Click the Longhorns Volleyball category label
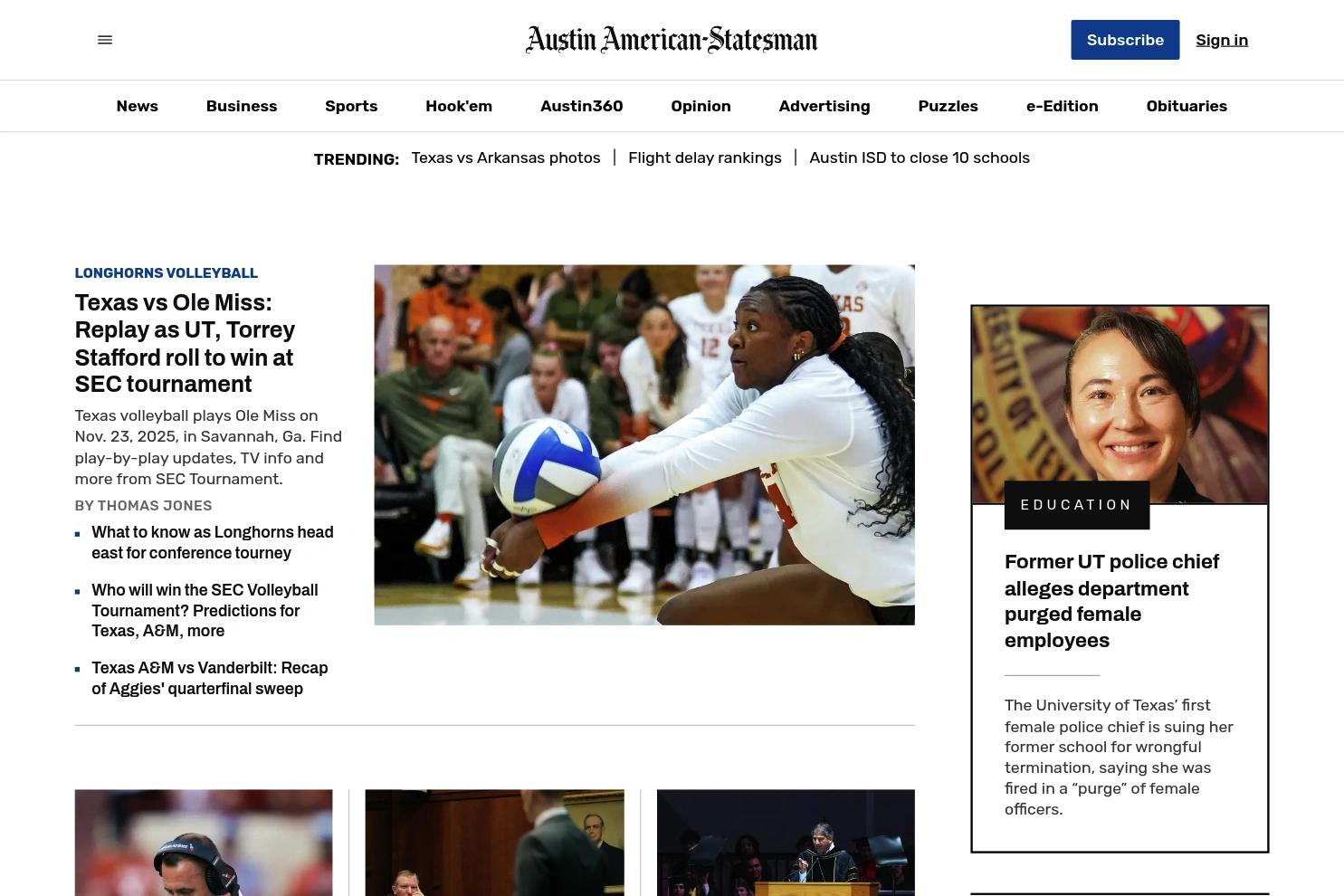This screenshot has width=1344, height=896. coord(167,273)
